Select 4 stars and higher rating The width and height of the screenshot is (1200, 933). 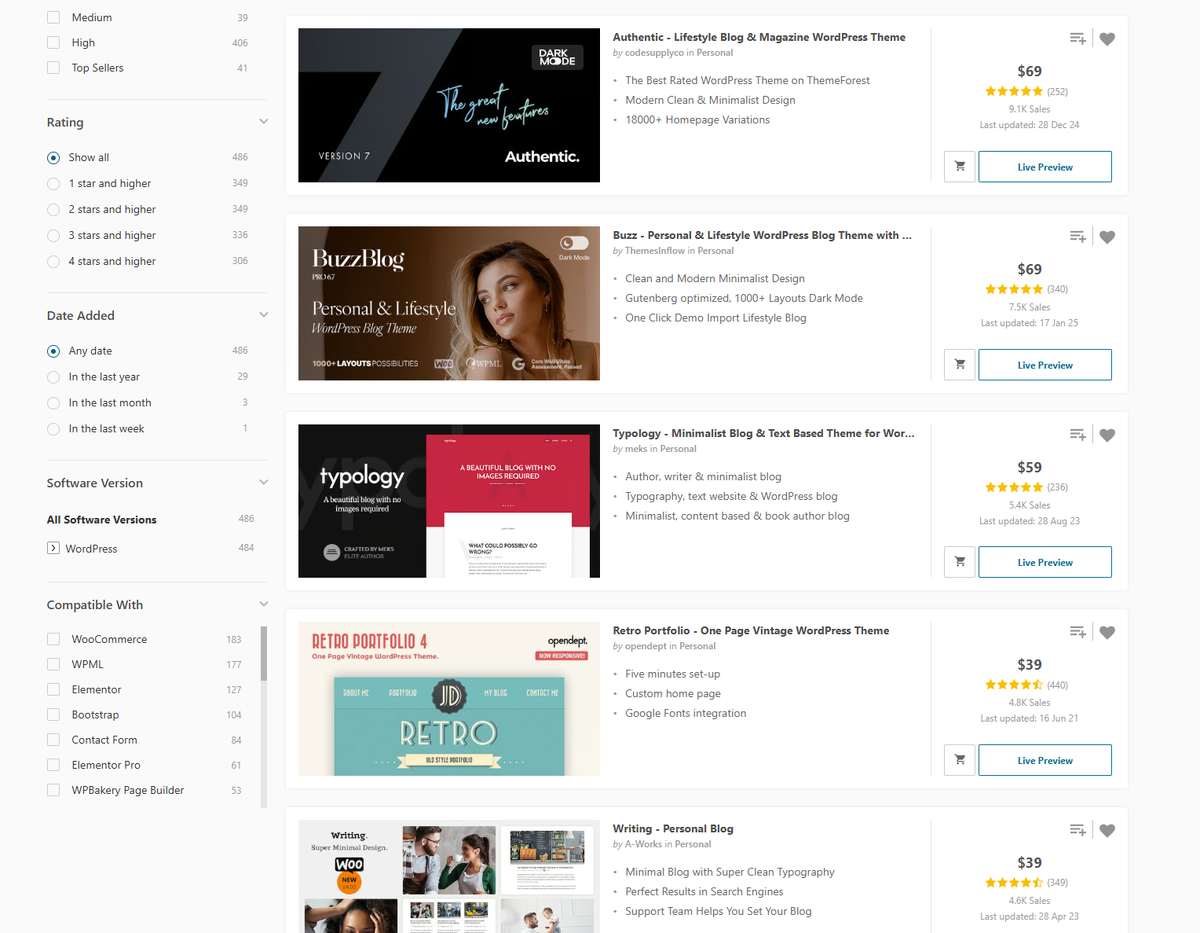coord(53,262)
